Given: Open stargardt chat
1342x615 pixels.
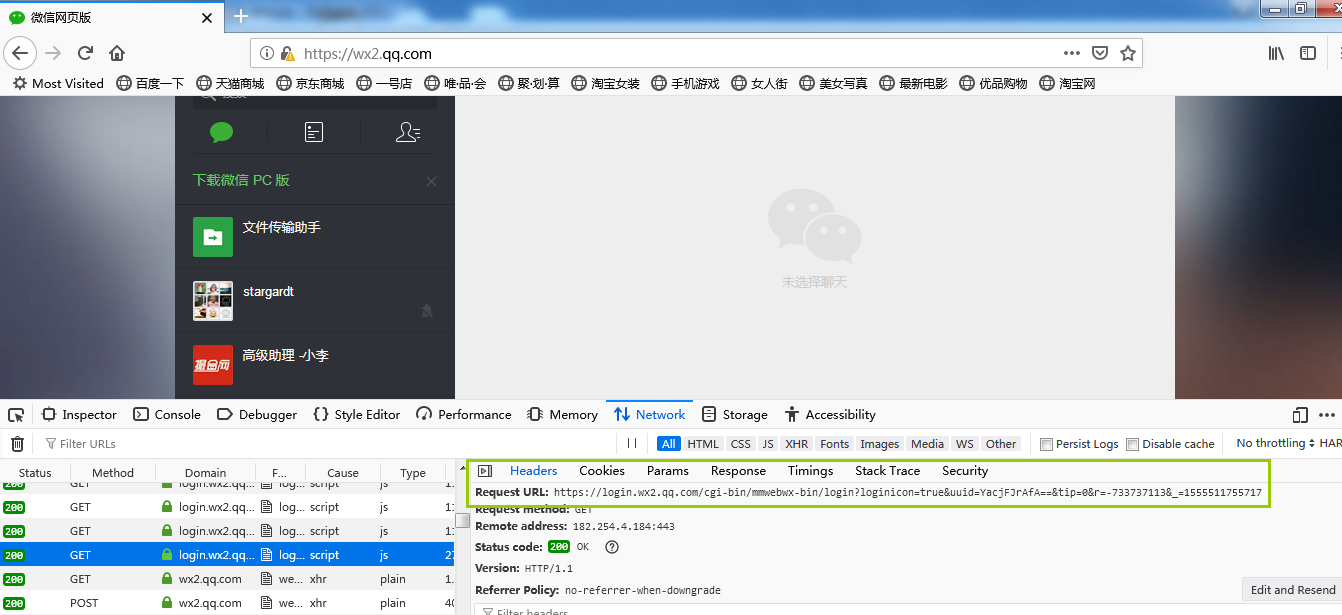Looking at the screenshot, I should point(314,301).
